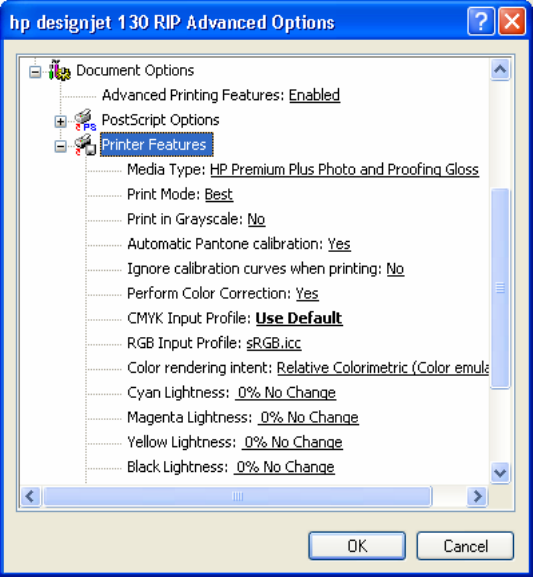Viewport: 533px width, 577px height.
Task: Click the Document Options tools icon
Action: (60, 70)
